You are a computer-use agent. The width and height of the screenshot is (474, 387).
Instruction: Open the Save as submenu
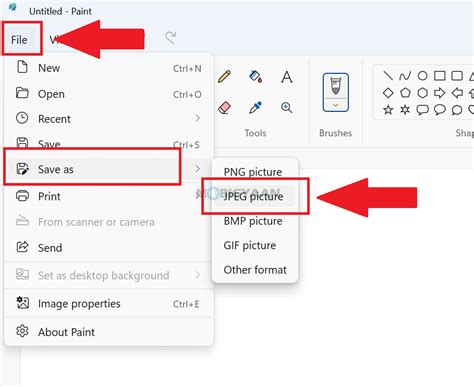point(109,169)
